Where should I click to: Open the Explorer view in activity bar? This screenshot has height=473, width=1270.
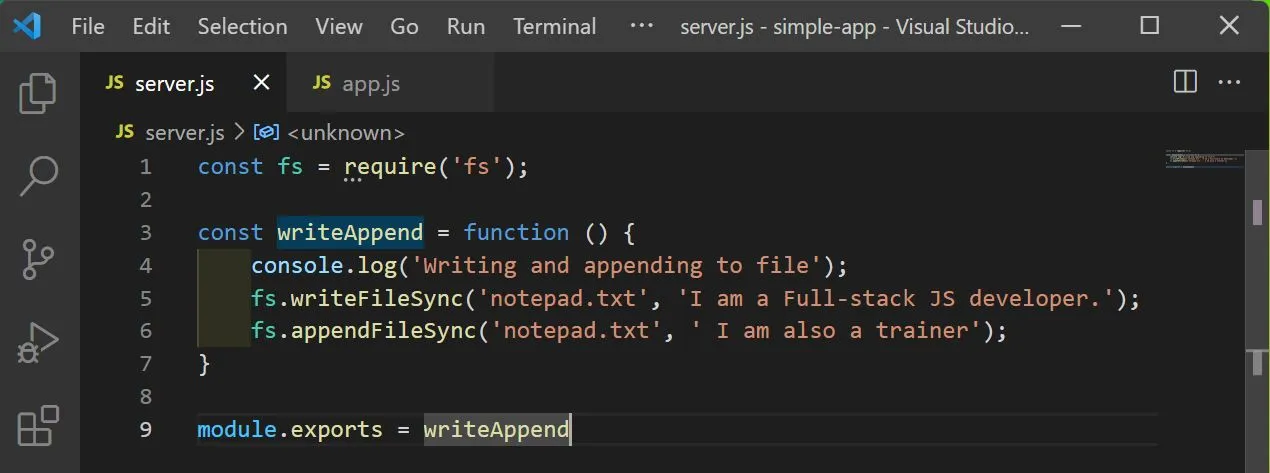click(39, 93)
